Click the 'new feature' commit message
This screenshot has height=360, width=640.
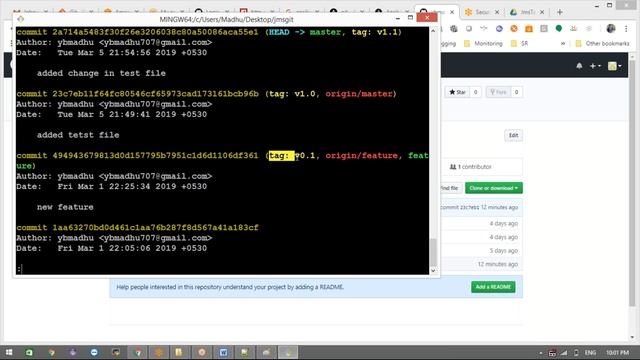coord(65,207)
